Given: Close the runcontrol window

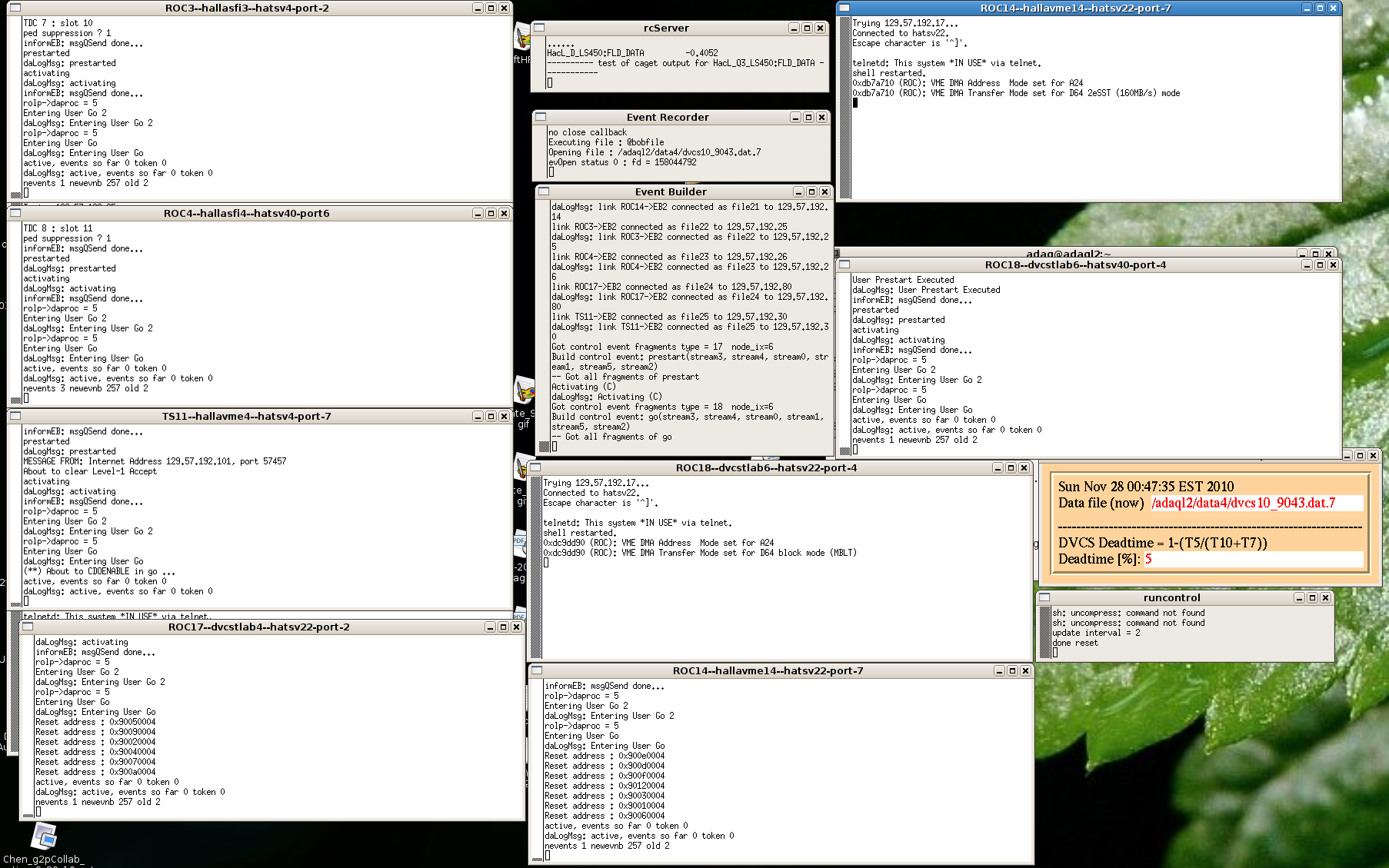Looking at the screenshot, I should [1325, 598].
